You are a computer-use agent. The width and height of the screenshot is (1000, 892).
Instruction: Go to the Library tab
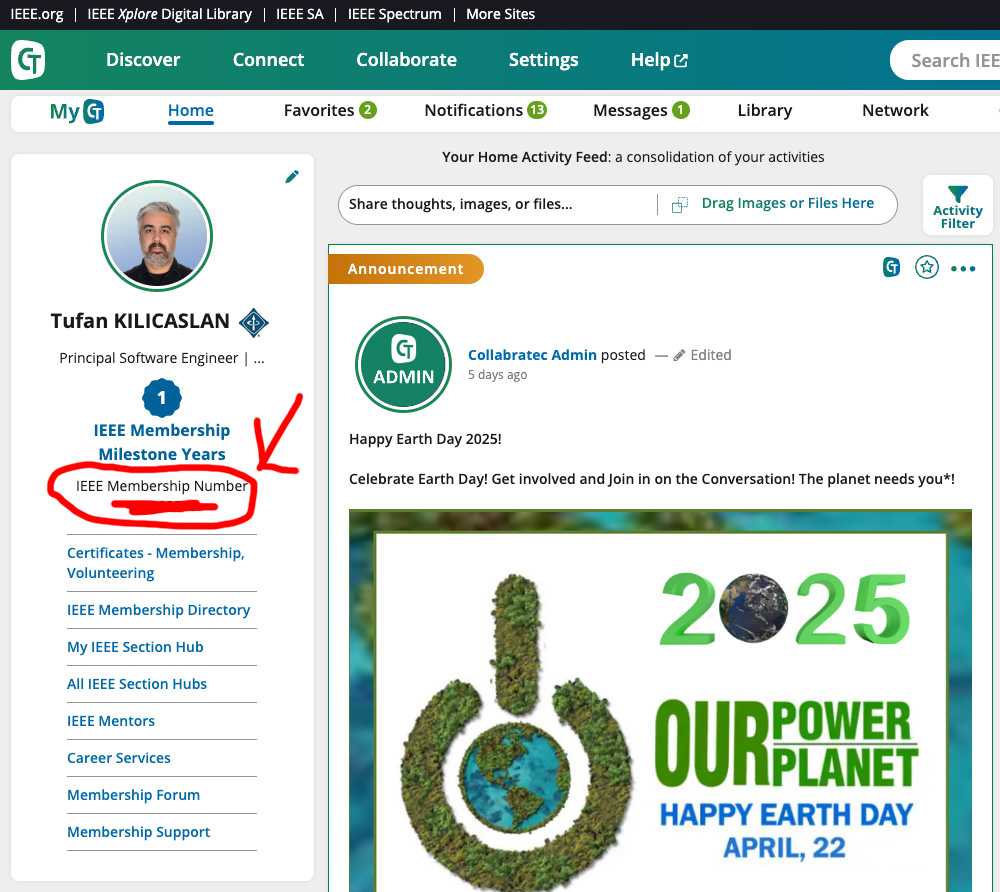pyautogui.click(x=765, y=110)
